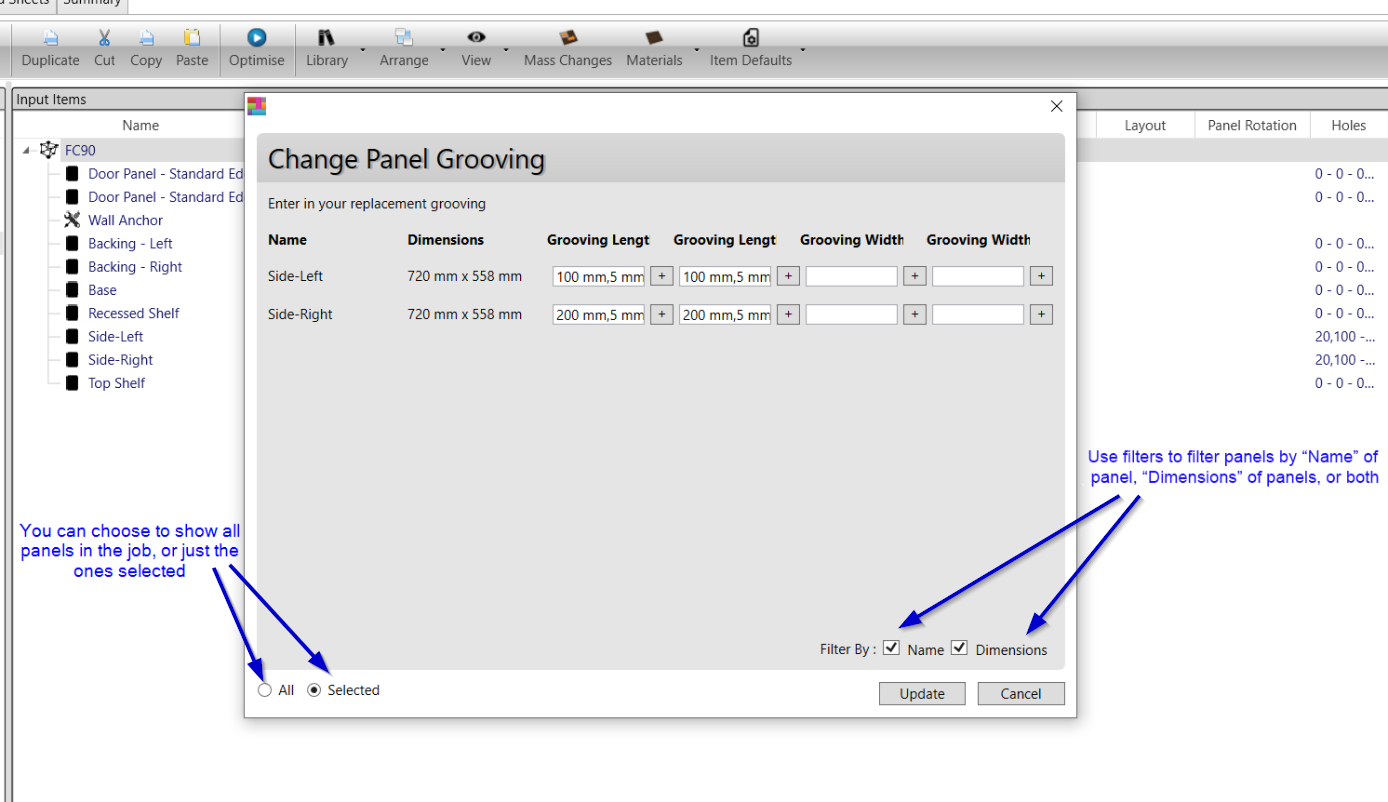The height and width of the screenshot is (802, 1388).
Task: Open the Item Defaults dropdown menu
Action: 802,48
